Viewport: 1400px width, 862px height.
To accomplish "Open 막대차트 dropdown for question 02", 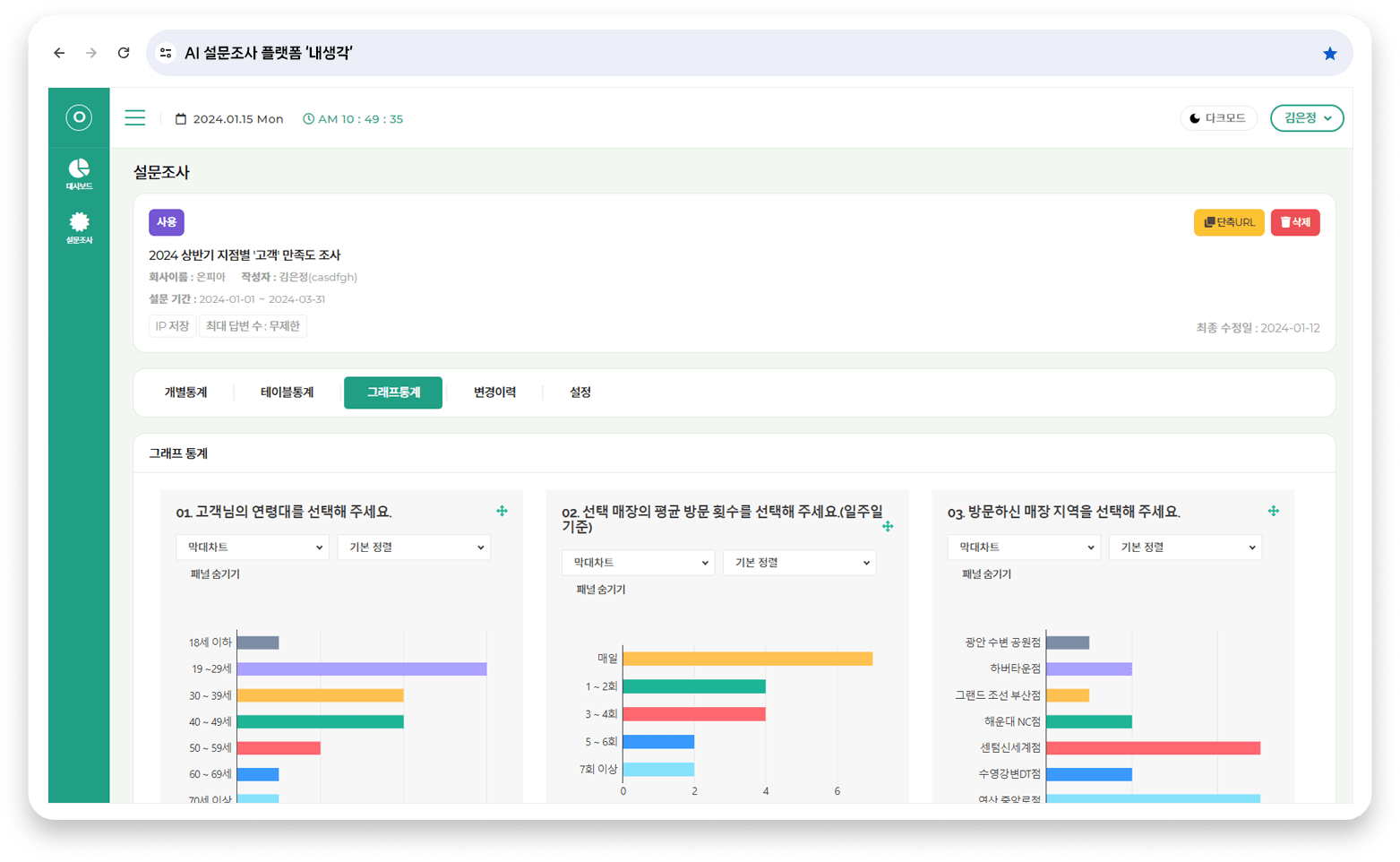I will point(639,562).
